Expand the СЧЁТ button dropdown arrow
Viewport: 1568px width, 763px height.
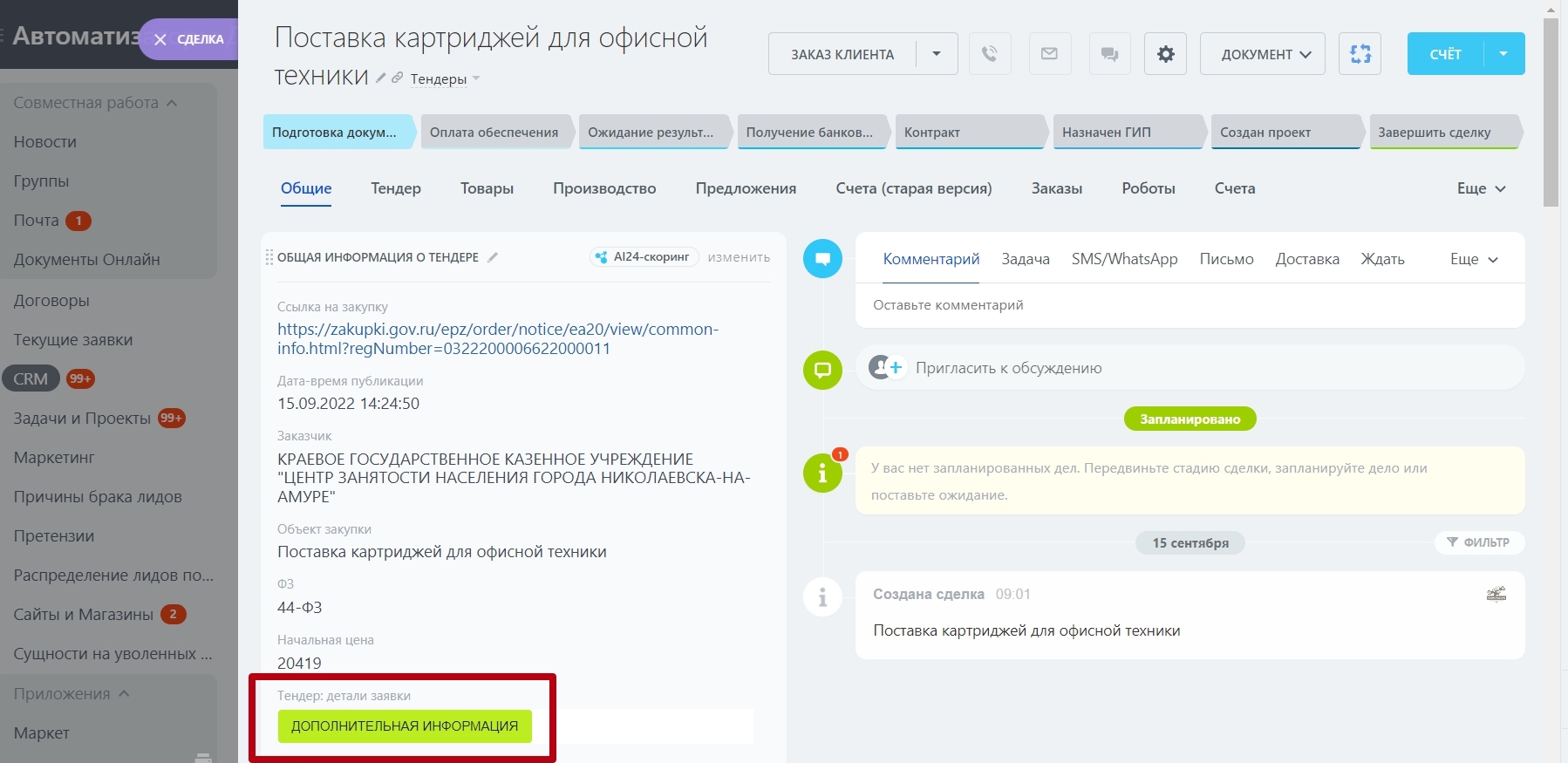coord(1503,54)
